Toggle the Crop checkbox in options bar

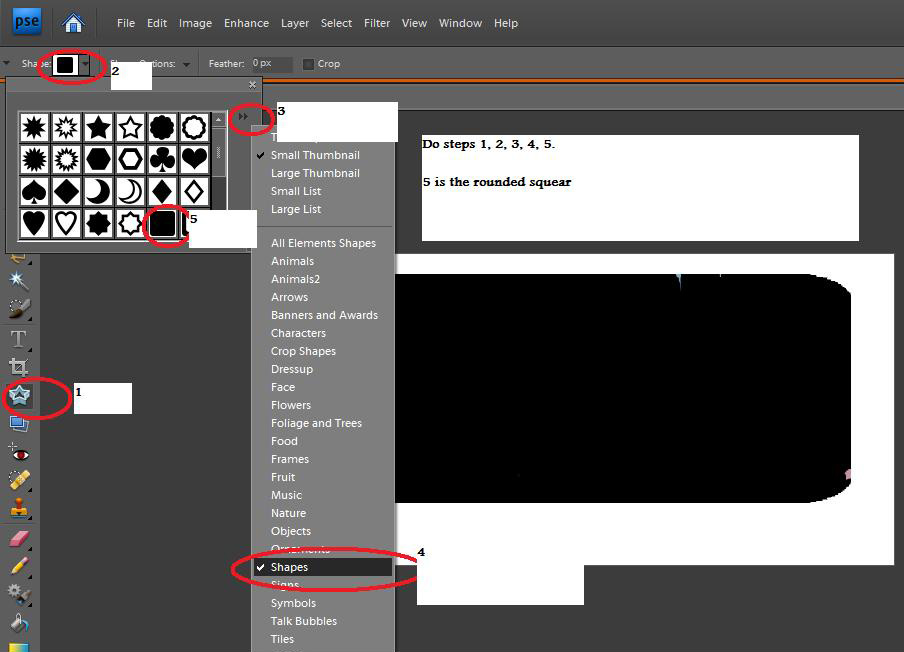coord(308,64)
